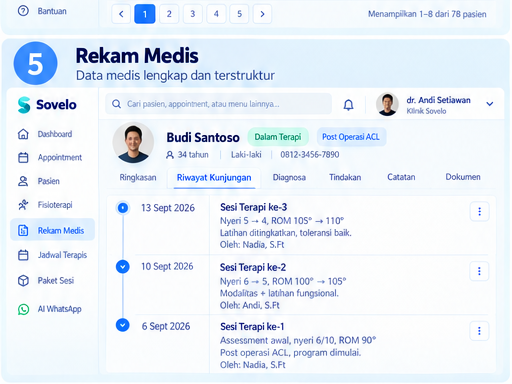512x384 pixels.
Task: Click the Sovelo logo
Action: point(47,105)
